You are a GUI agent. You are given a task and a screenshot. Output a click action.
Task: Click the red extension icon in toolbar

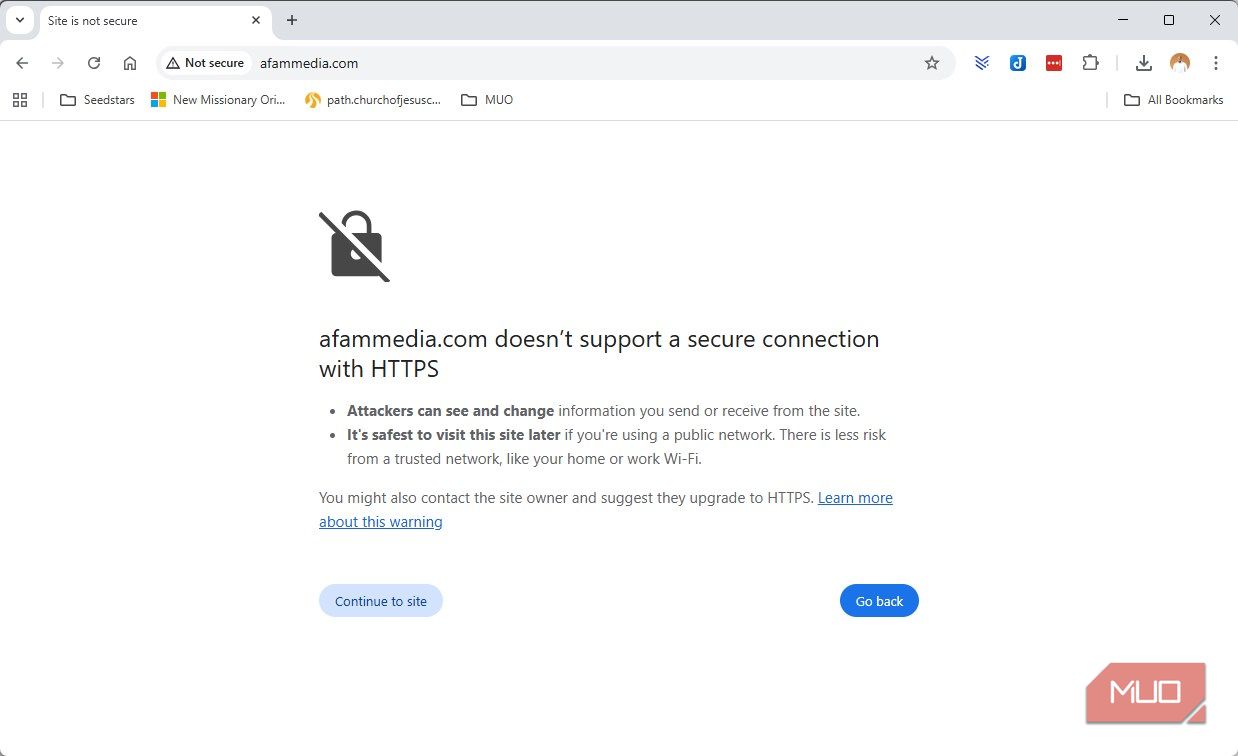click(x=1054, y=63)
